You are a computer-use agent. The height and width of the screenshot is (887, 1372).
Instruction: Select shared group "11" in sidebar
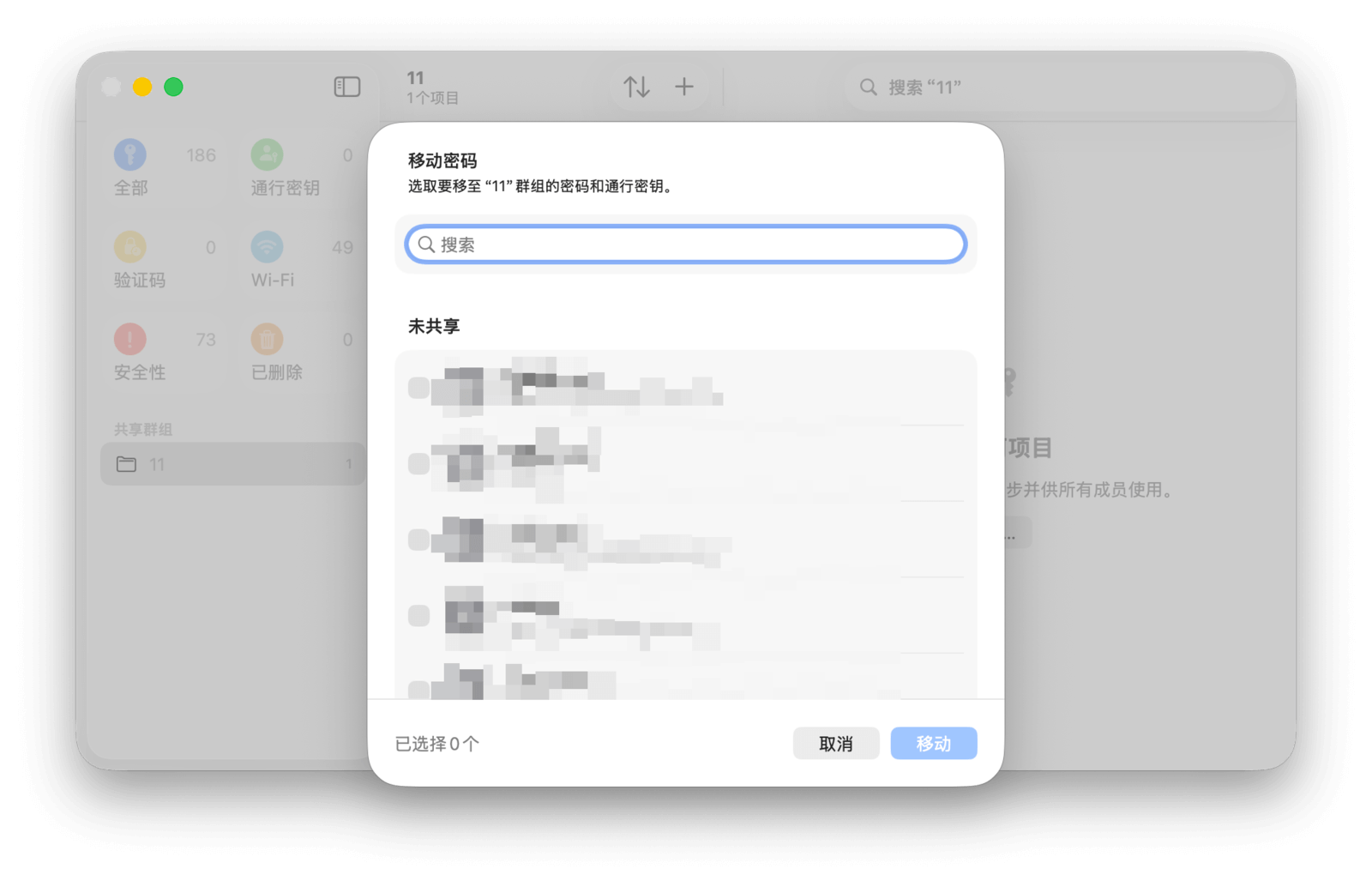233,464
